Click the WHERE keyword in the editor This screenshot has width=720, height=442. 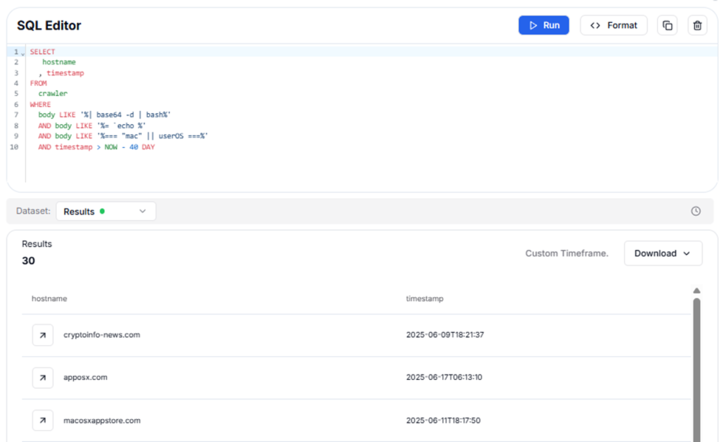pyautogui.click(x=40, y=104)
